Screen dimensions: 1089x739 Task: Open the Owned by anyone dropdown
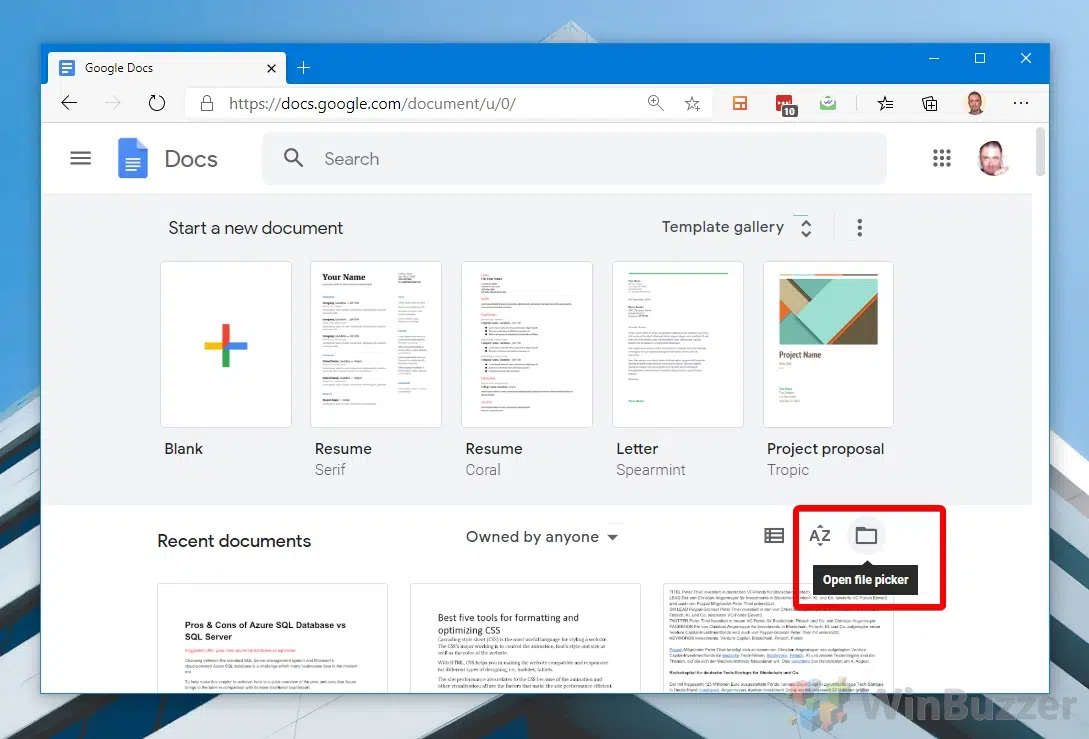coord(542,537)
